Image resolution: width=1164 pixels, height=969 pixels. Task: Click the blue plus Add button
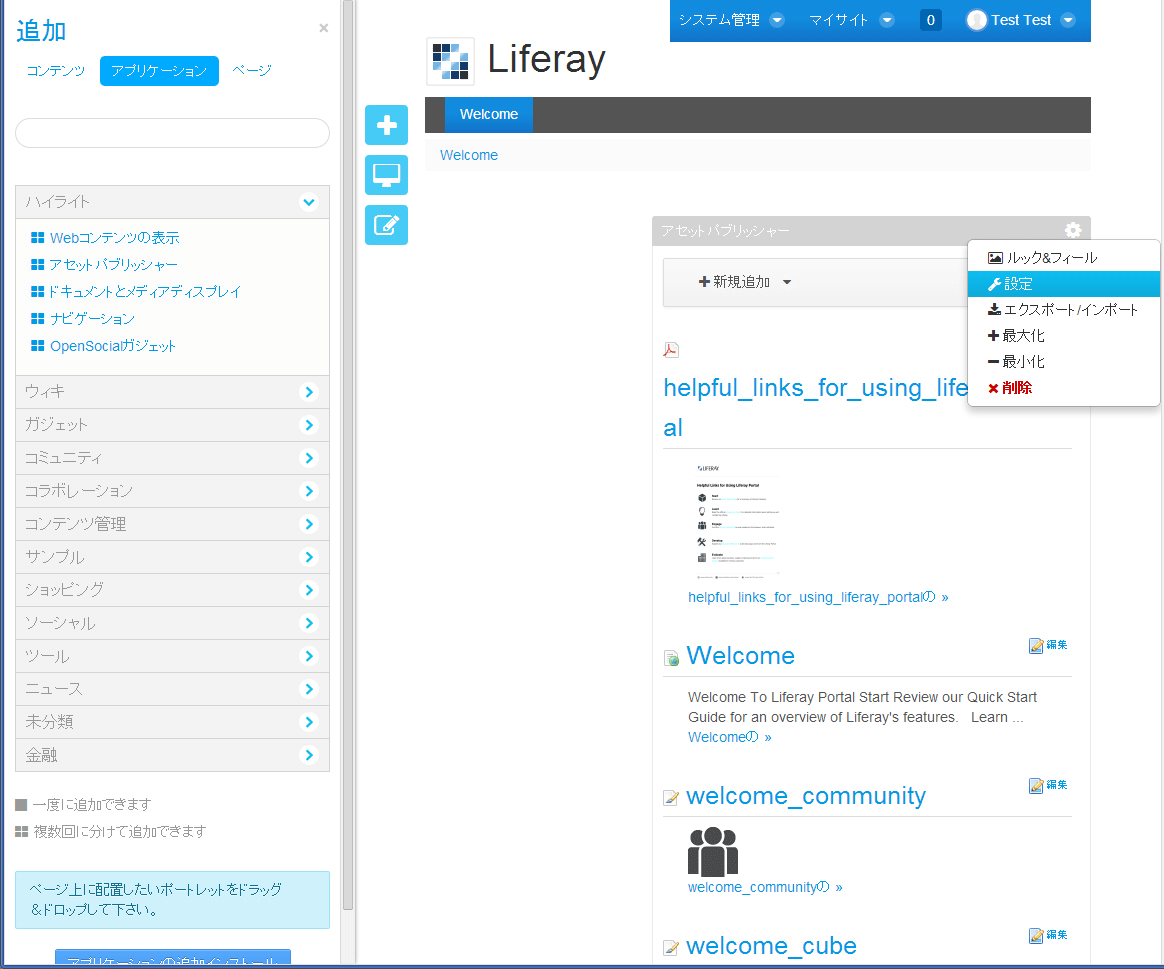coord(386,125)
